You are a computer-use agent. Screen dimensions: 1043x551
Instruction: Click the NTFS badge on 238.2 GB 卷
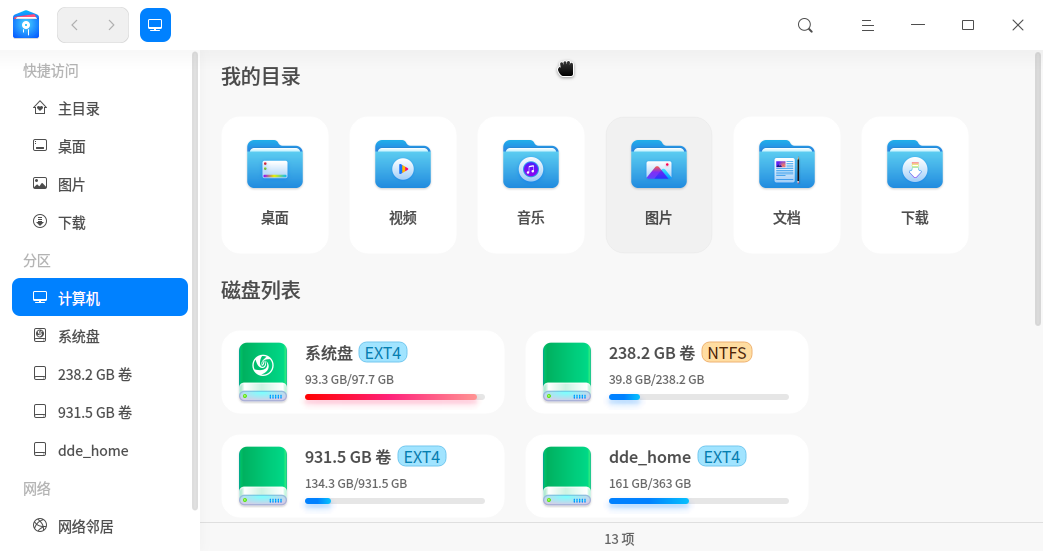point(726,353)
